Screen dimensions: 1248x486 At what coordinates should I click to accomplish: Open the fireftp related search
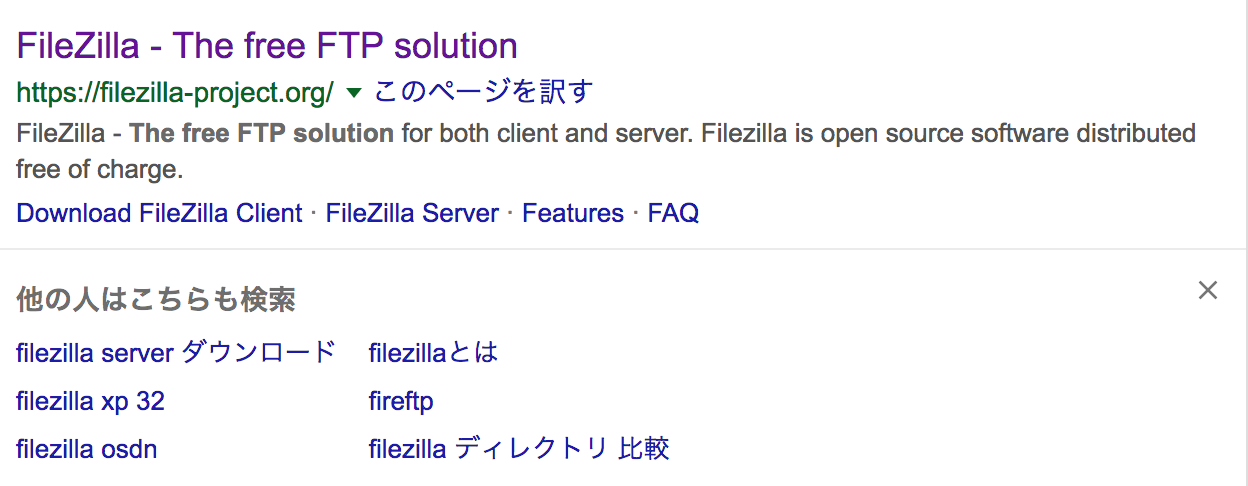tap(401, 401)
